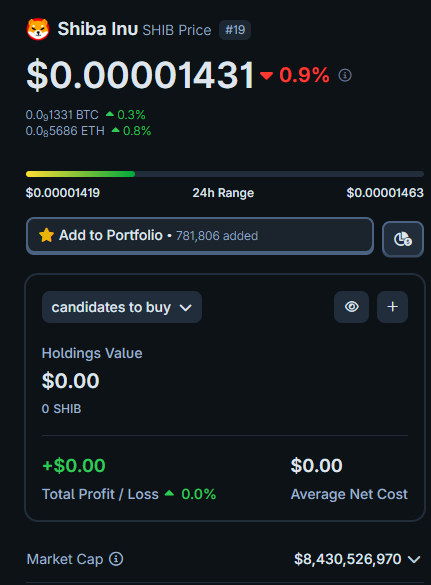
Task: Open the candidates to buy dropdown
Action: pos(122,307)
